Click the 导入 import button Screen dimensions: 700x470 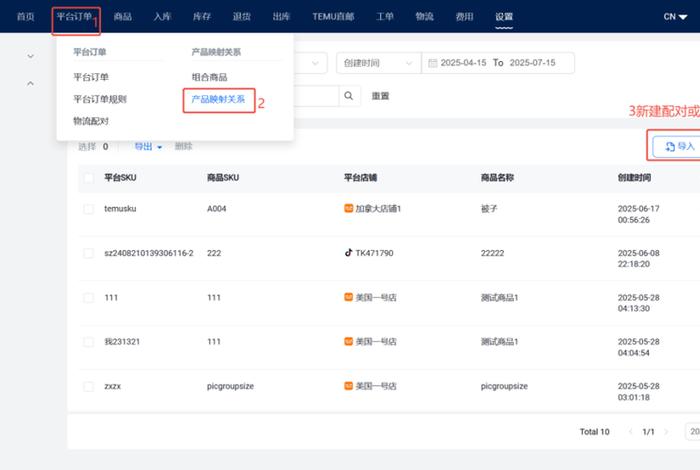(x=676, y=146)
